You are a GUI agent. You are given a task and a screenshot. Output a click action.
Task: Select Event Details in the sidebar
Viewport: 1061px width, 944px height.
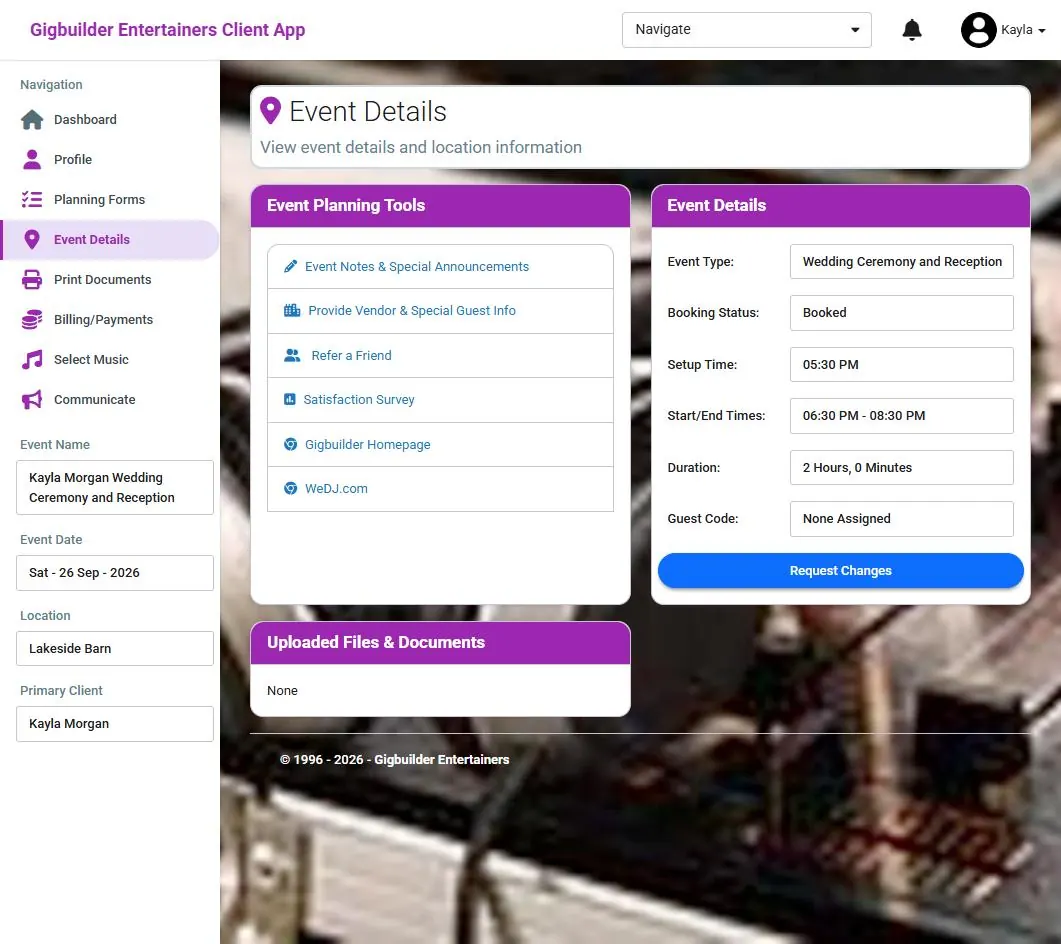(110, 240)
